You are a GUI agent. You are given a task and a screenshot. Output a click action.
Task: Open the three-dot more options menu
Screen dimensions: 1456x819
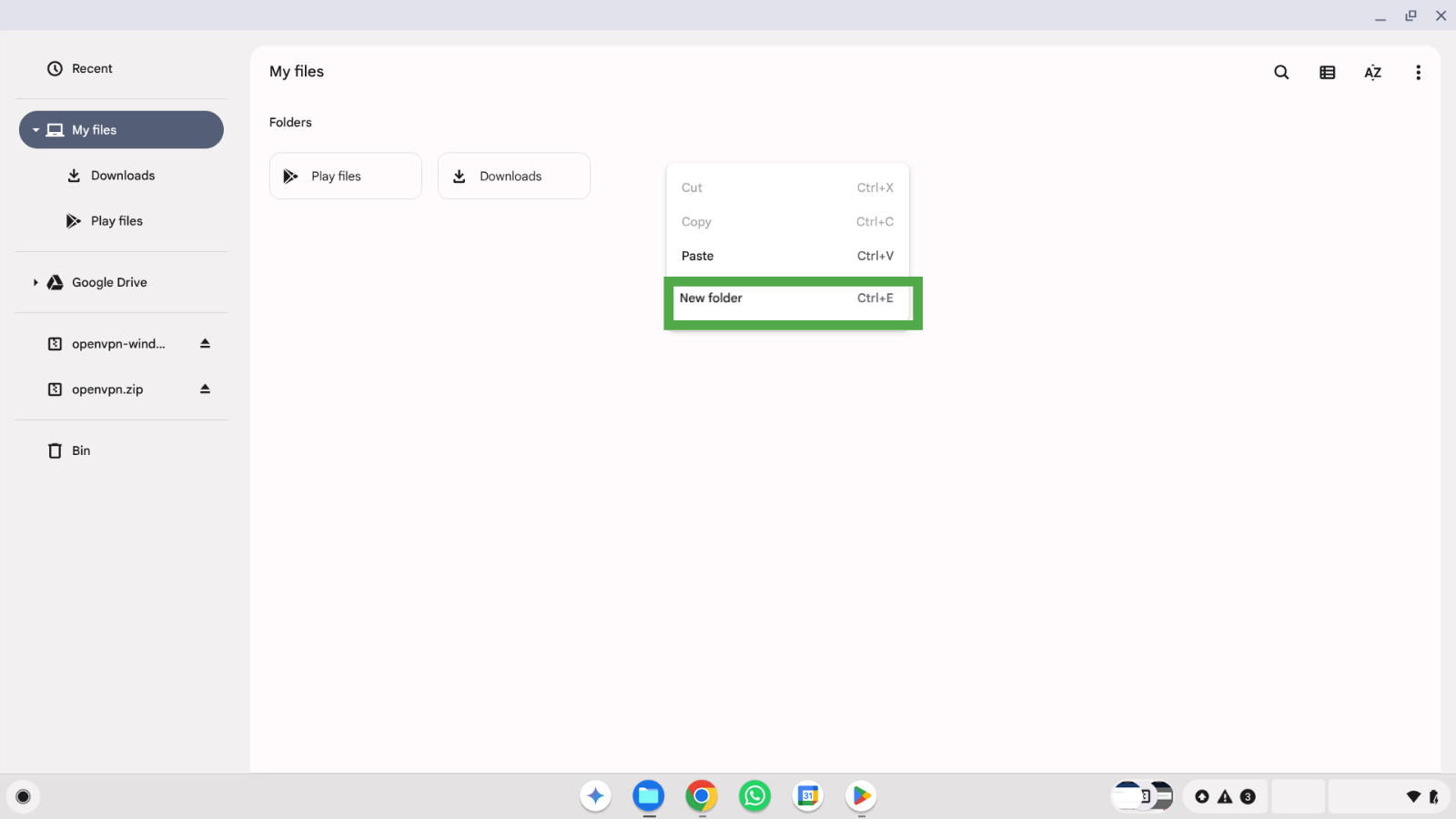tap(1418, 72)
